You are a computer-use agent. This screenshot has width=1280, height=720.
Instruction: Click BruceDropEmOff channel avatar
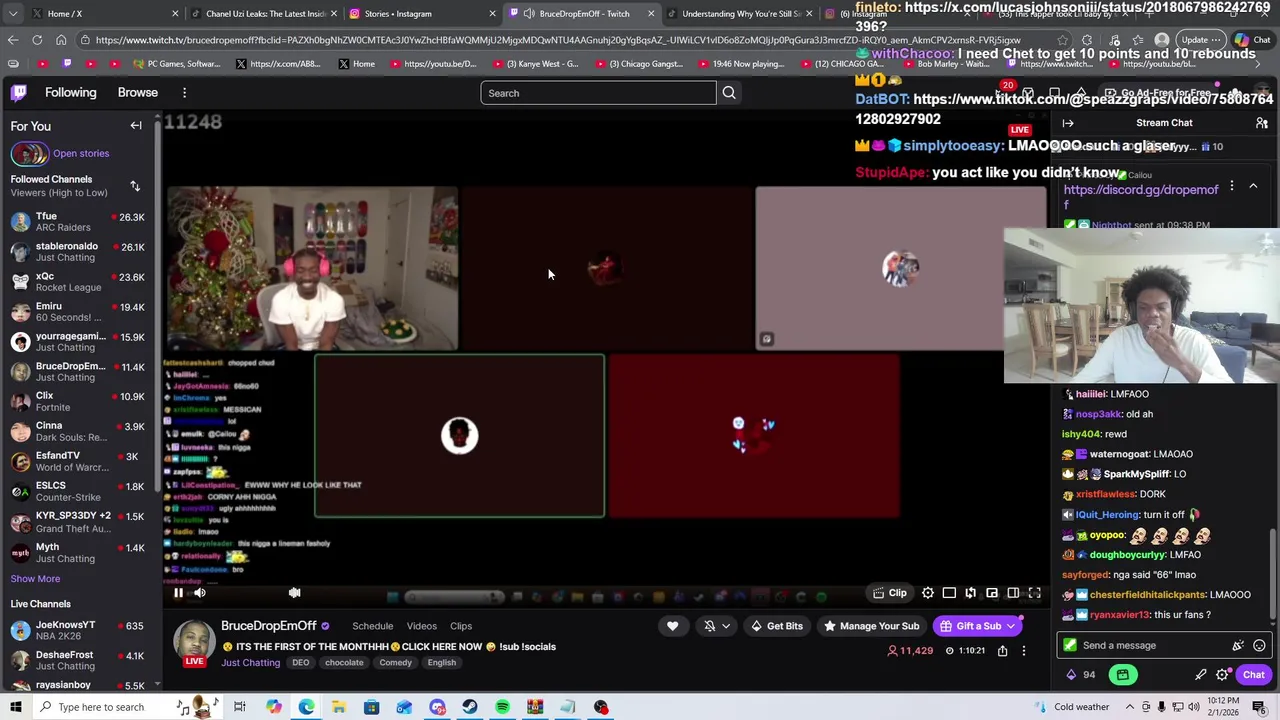pyautogui.click(x=194, y=642)
